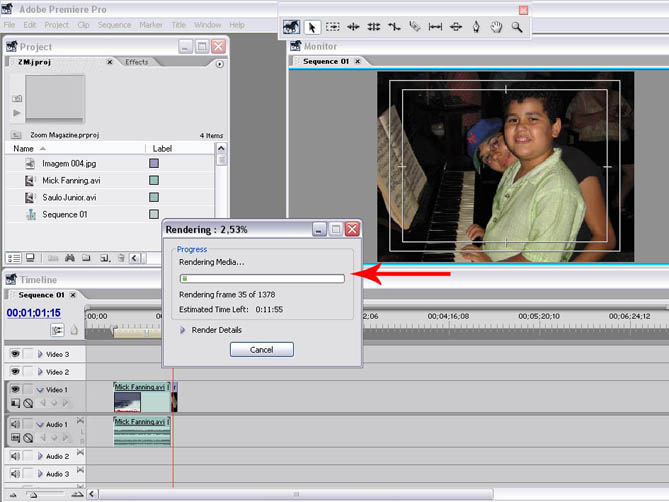
Task: Open the Sequence menu
Action: click(x=114, y=24)
